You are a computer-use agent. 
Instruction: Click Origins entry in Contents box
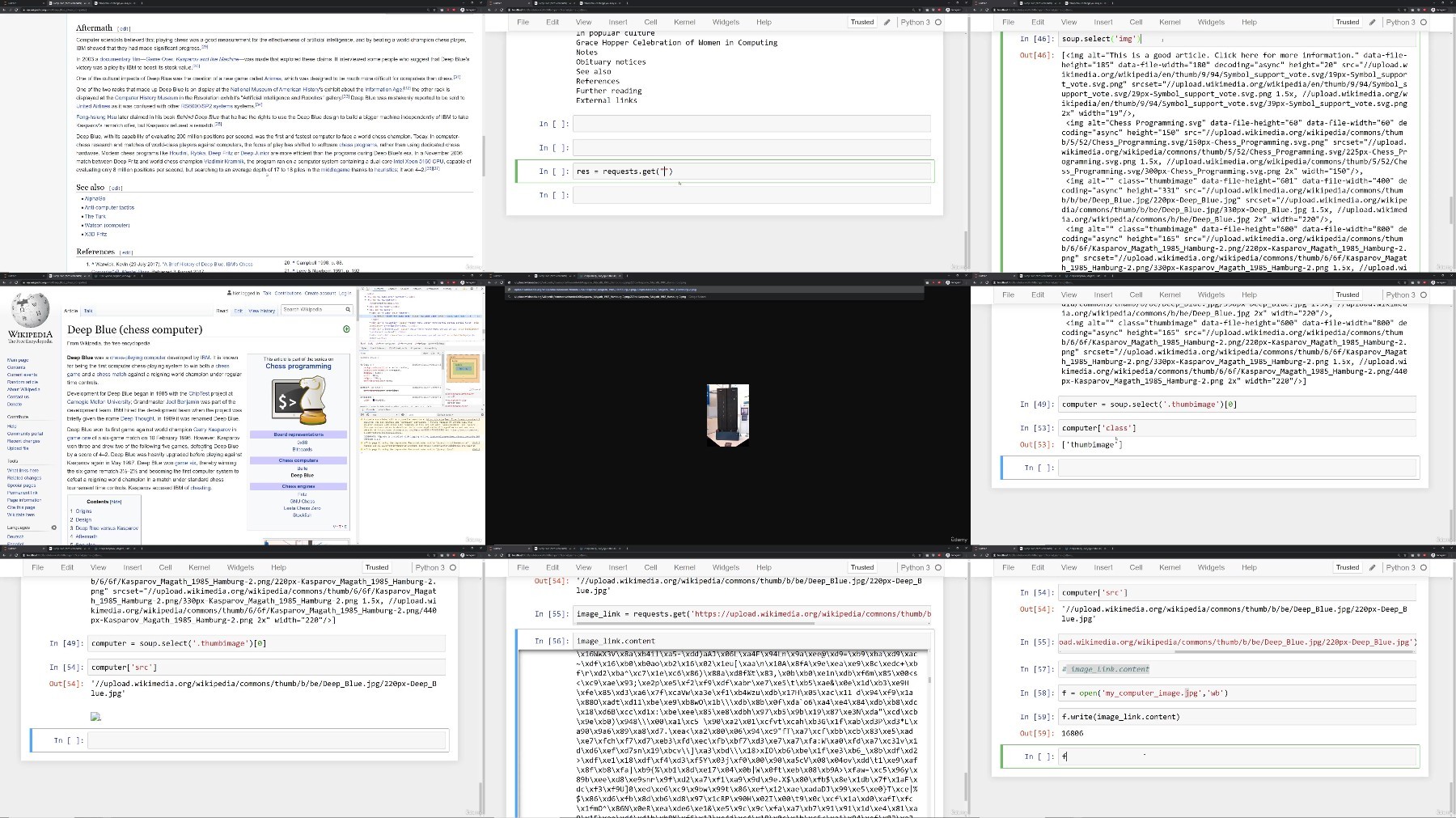83,511
